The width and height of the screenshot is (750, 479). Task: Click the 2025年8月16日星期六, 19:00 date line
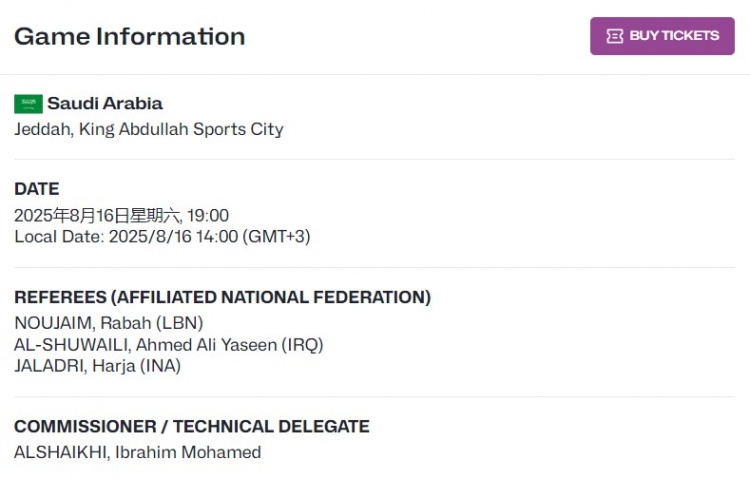tap(121, 215)
